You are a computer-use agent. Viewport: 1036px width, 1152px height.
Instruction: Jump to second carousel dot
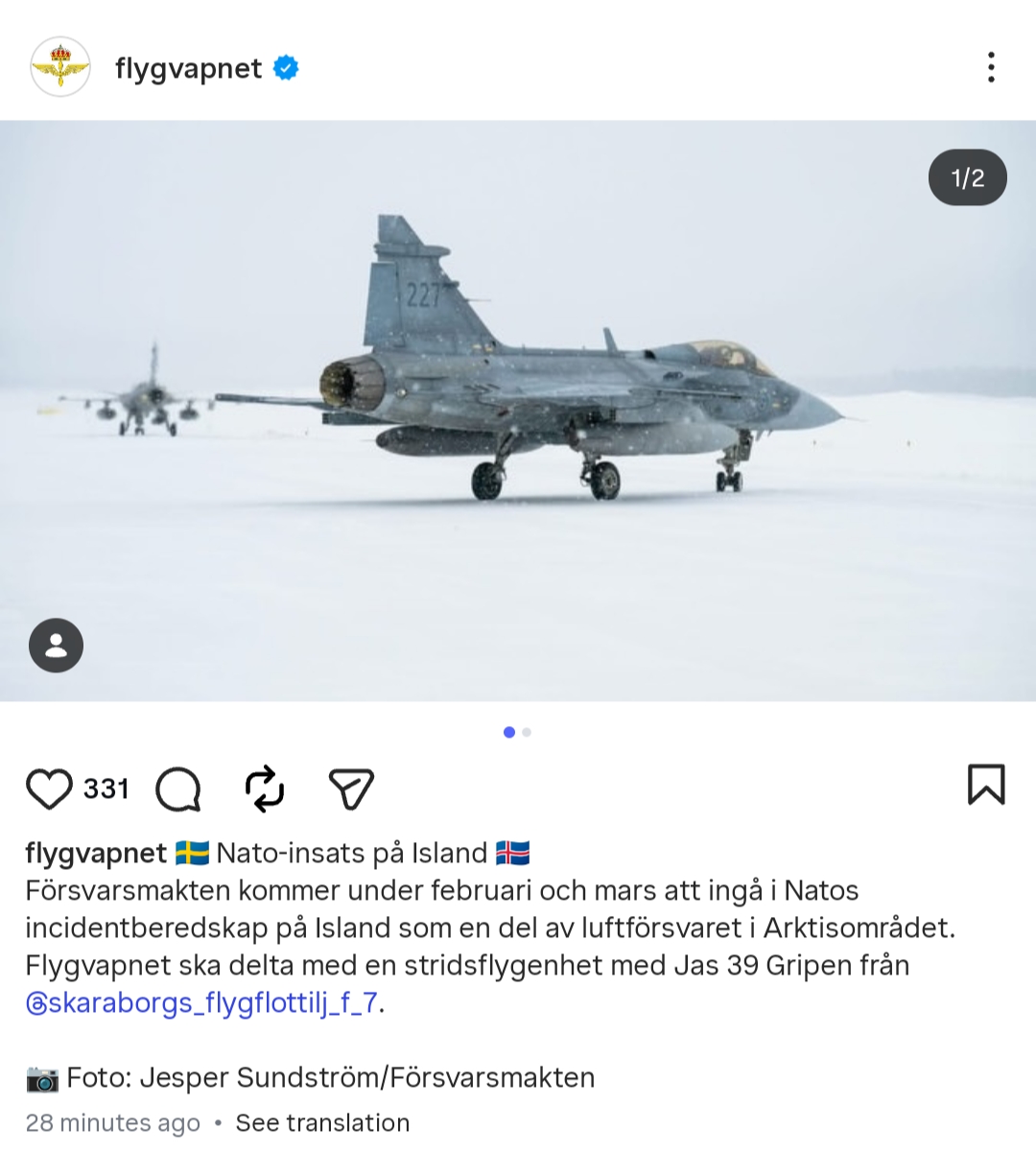[x=527, y=732]
